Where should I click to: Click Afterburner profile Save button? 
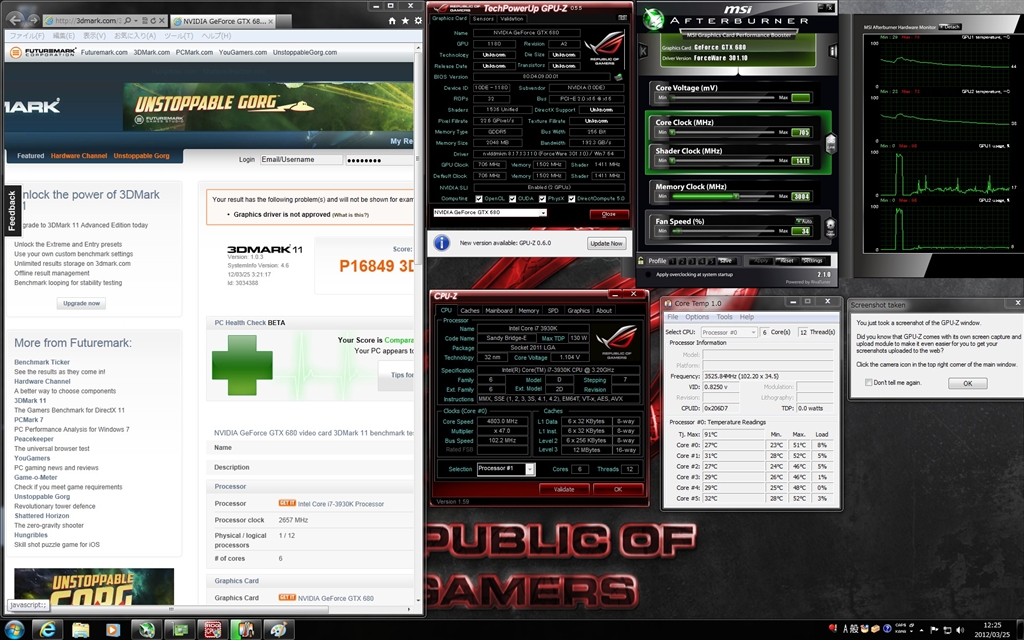pos(727,261)
